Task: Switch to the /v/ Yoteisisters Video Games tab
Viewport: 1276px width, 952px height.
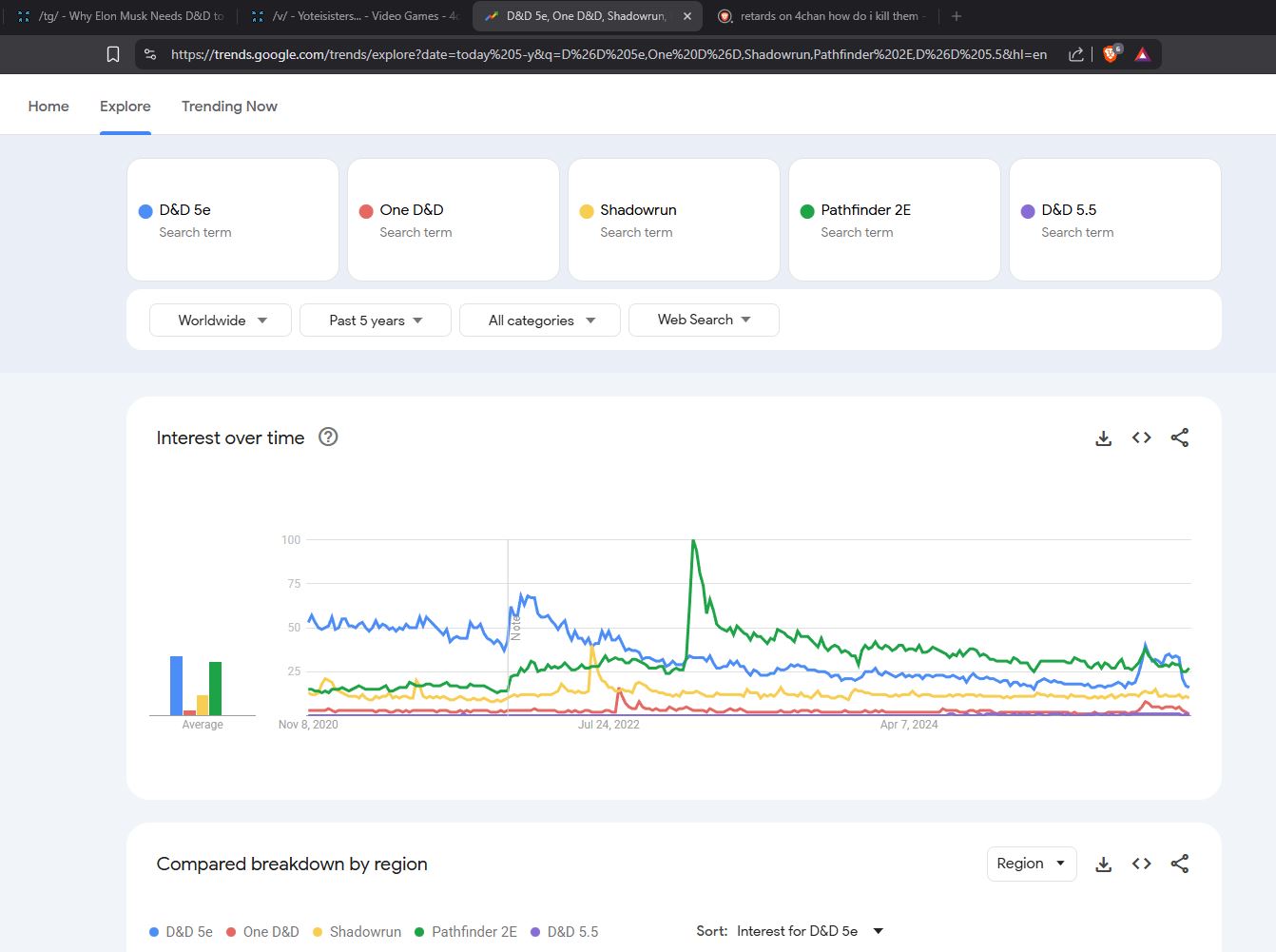Action: coord(355,16)
